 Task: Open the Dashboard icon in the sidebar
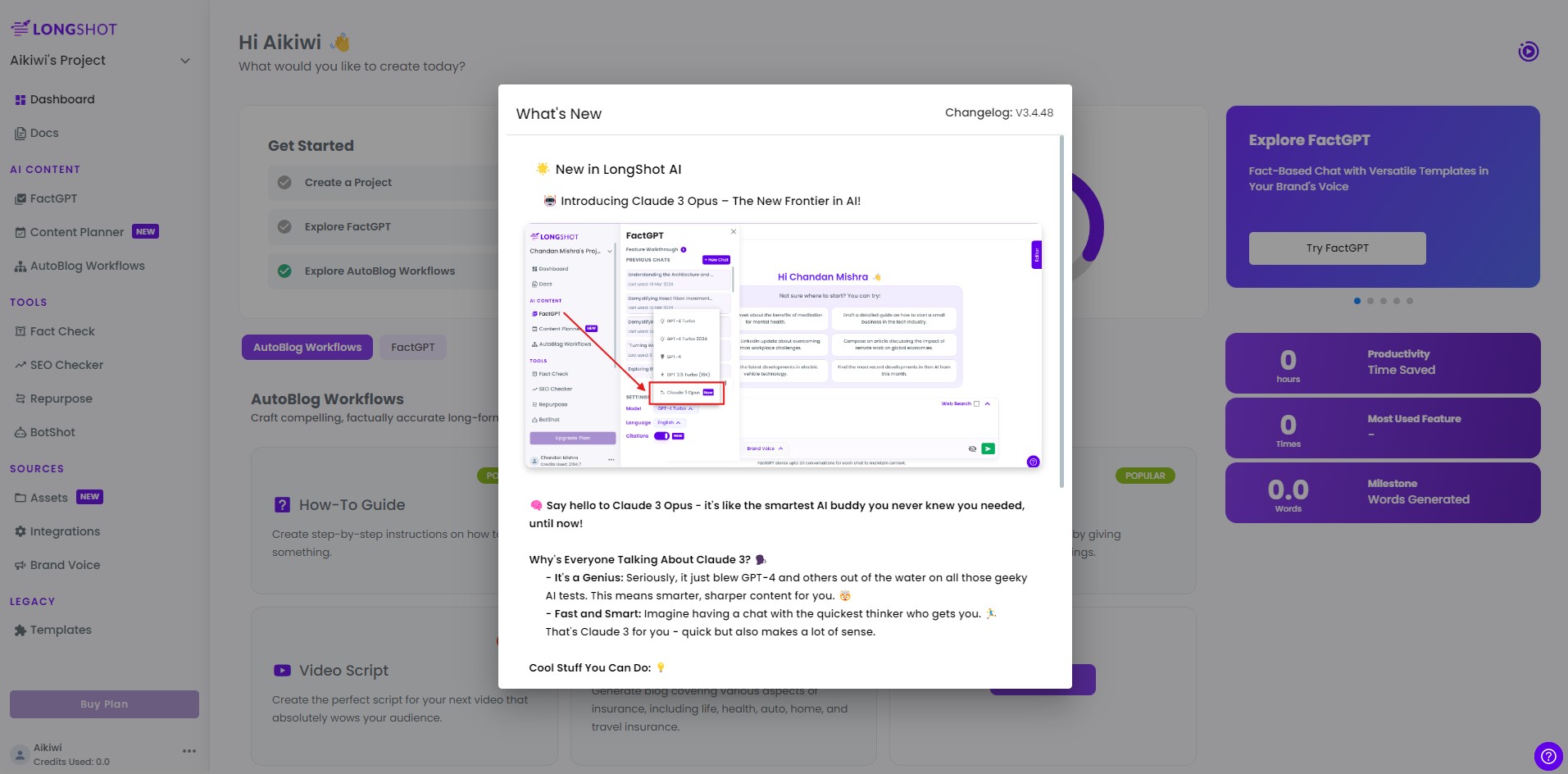tap(20, 100)
